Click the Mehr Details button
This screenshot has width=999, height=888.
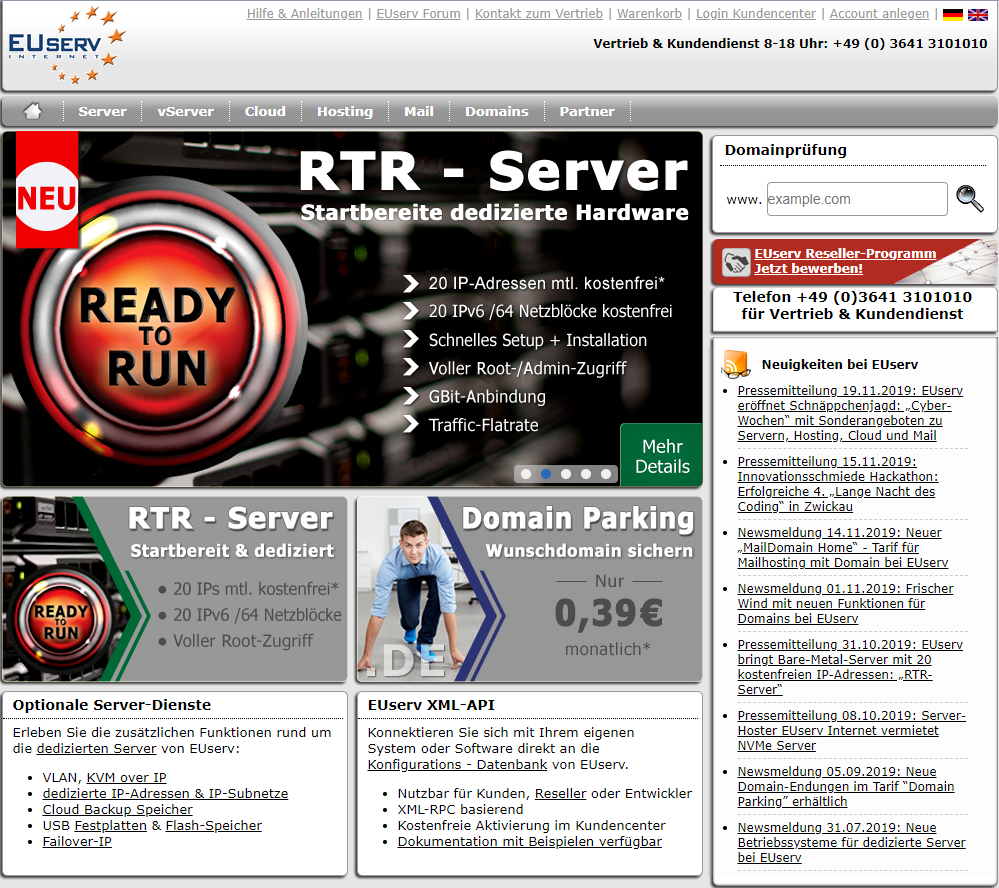(x=661, y=456)
